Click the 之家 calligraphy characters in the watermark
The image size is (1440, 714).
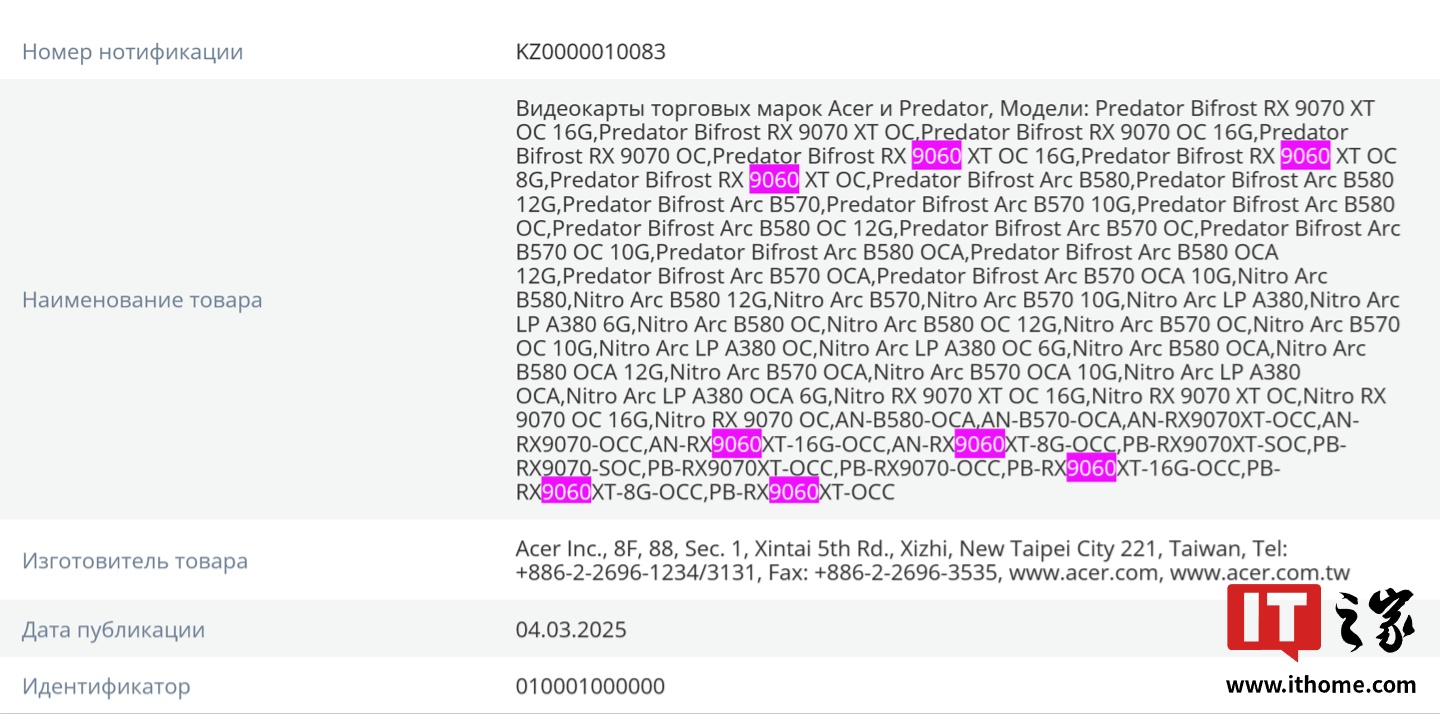coord(1377,622)
